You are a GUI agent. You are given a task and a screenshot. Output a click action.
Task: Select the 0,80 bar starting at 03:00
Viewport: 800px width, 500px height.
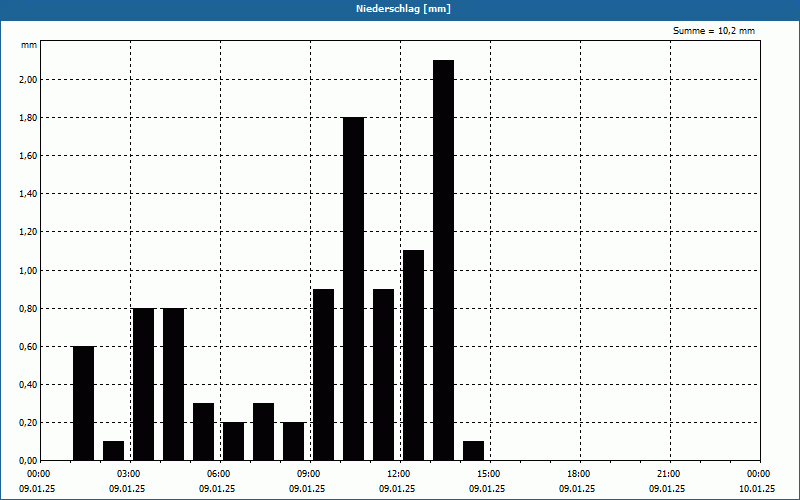point(143,384)
